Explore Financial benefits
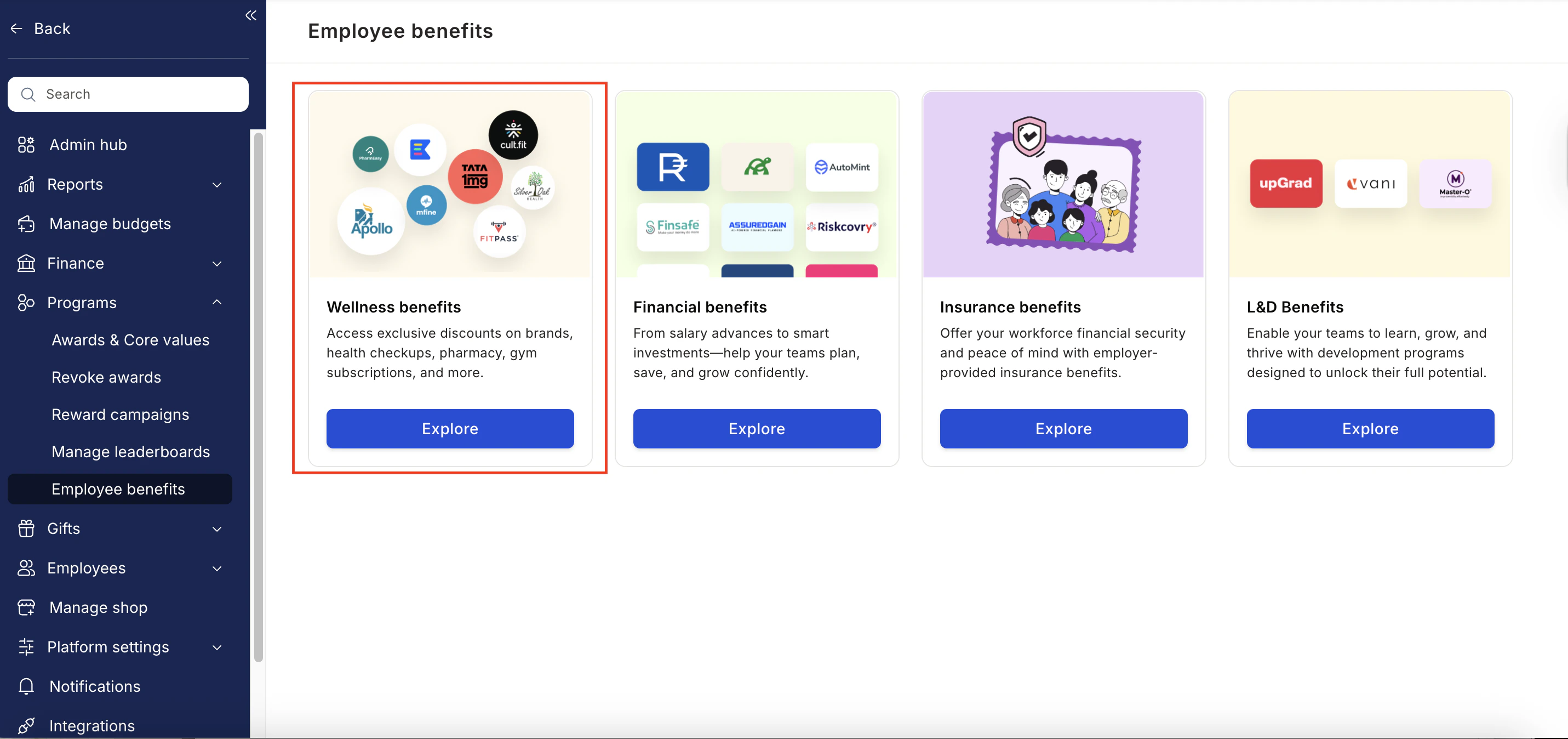Image resolution: width=1568 pixels, height=739 pixels. 757,429
